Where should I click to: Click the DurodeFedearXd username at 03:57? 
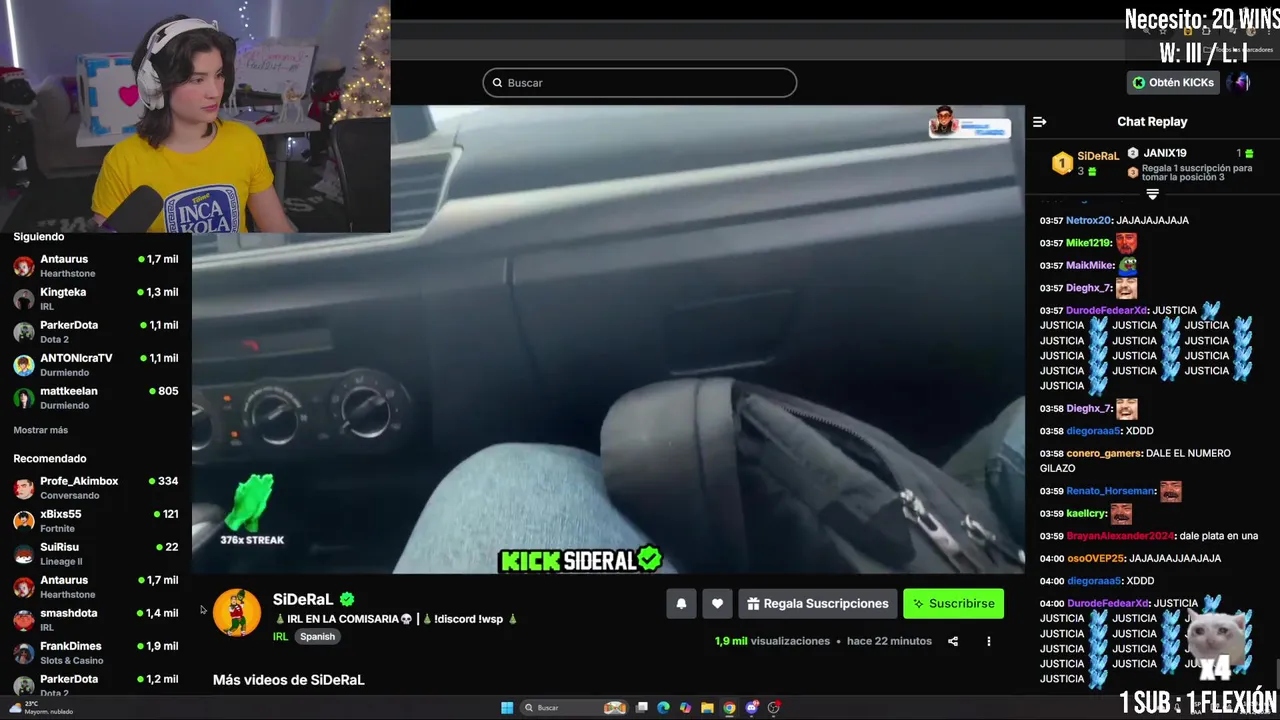click(1106, 310)
